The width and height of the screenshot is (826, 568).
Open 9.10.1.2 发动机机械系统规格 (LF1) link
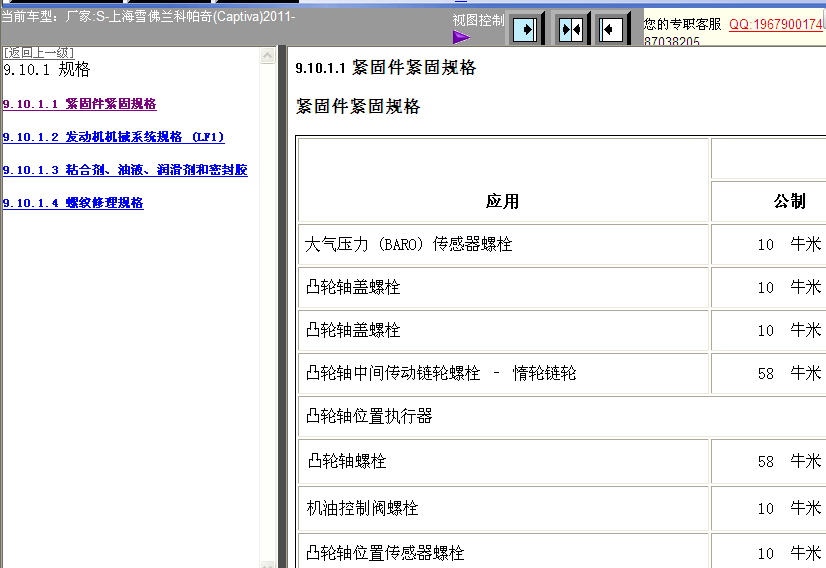click(x=113, y=137)
